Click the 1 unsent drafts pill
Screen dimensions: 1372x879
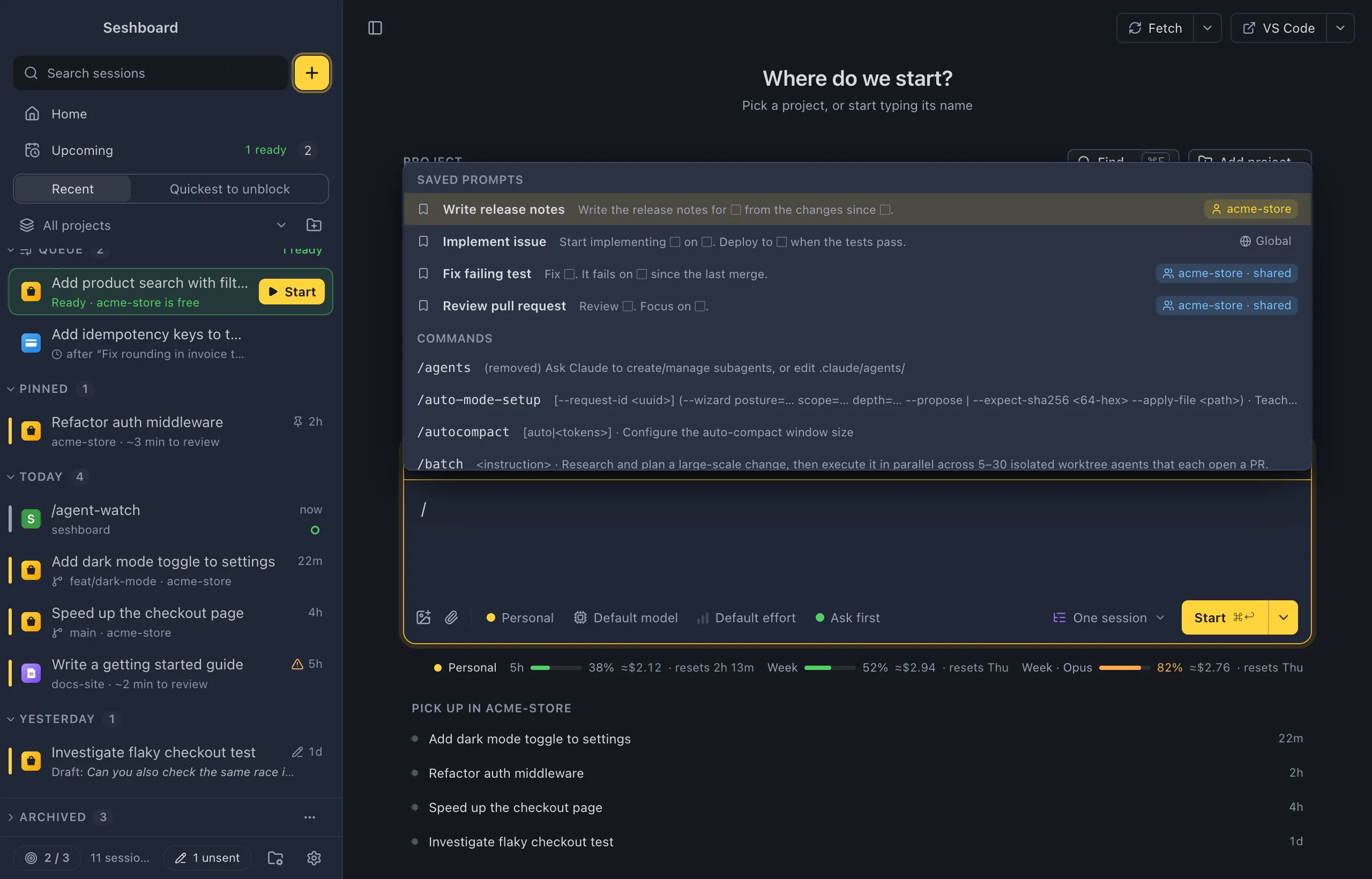pyautogui.click(x=208, y=858)
